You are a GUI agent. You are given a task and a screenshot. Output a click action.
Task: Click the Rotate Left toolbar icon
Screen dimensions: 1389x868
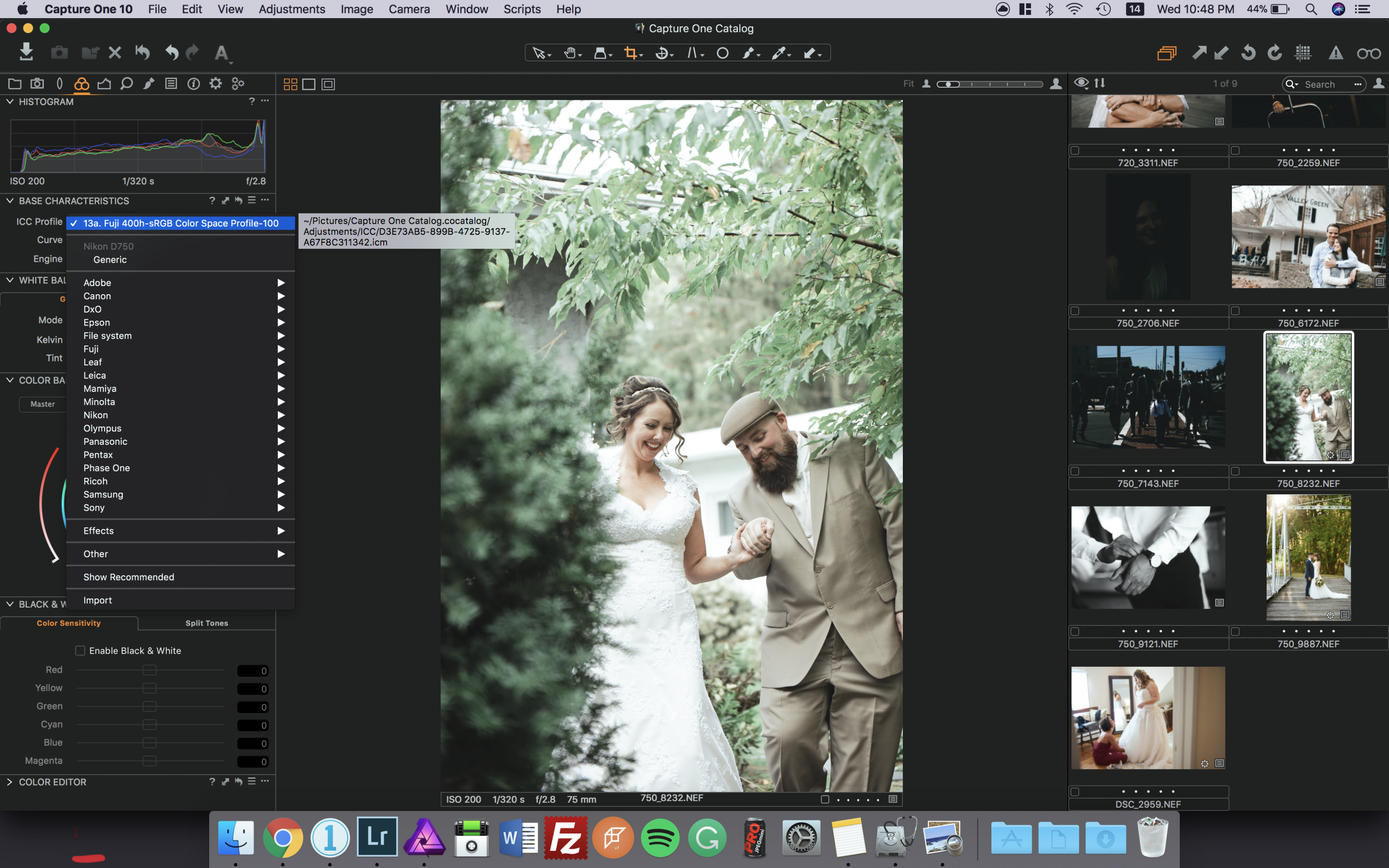point(1248,53)
